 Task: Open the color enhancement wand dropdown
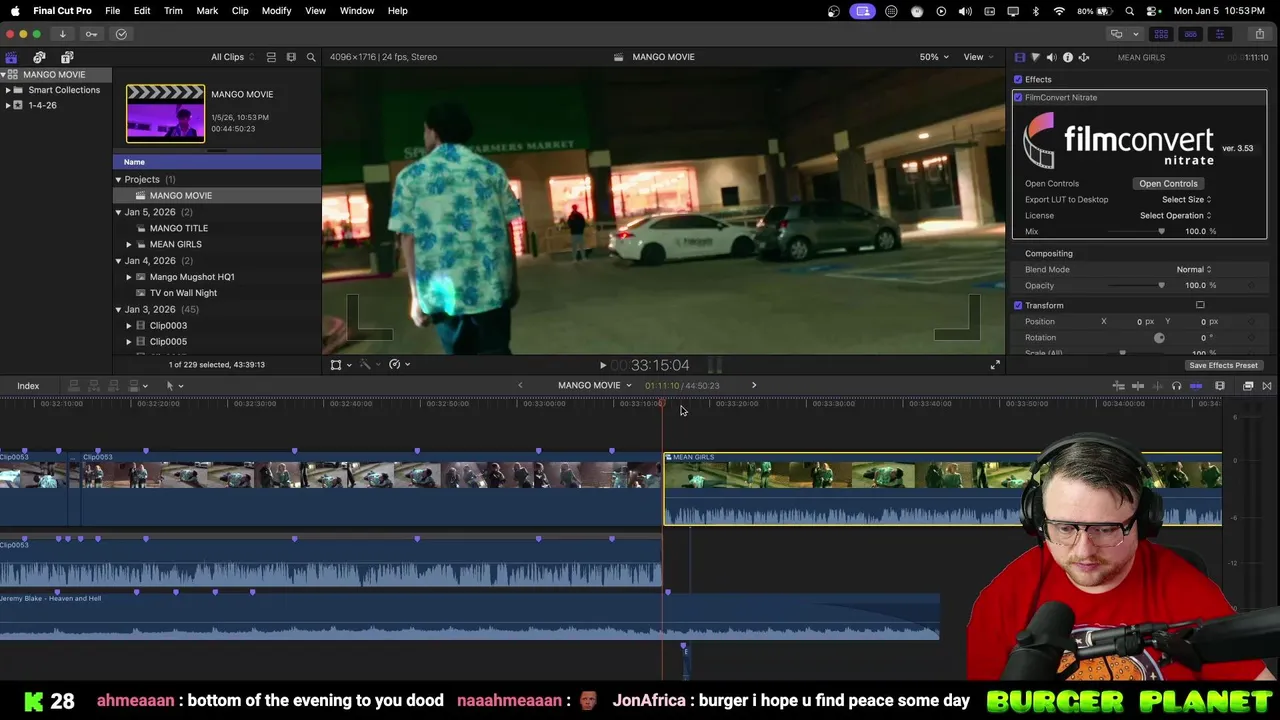369,365
